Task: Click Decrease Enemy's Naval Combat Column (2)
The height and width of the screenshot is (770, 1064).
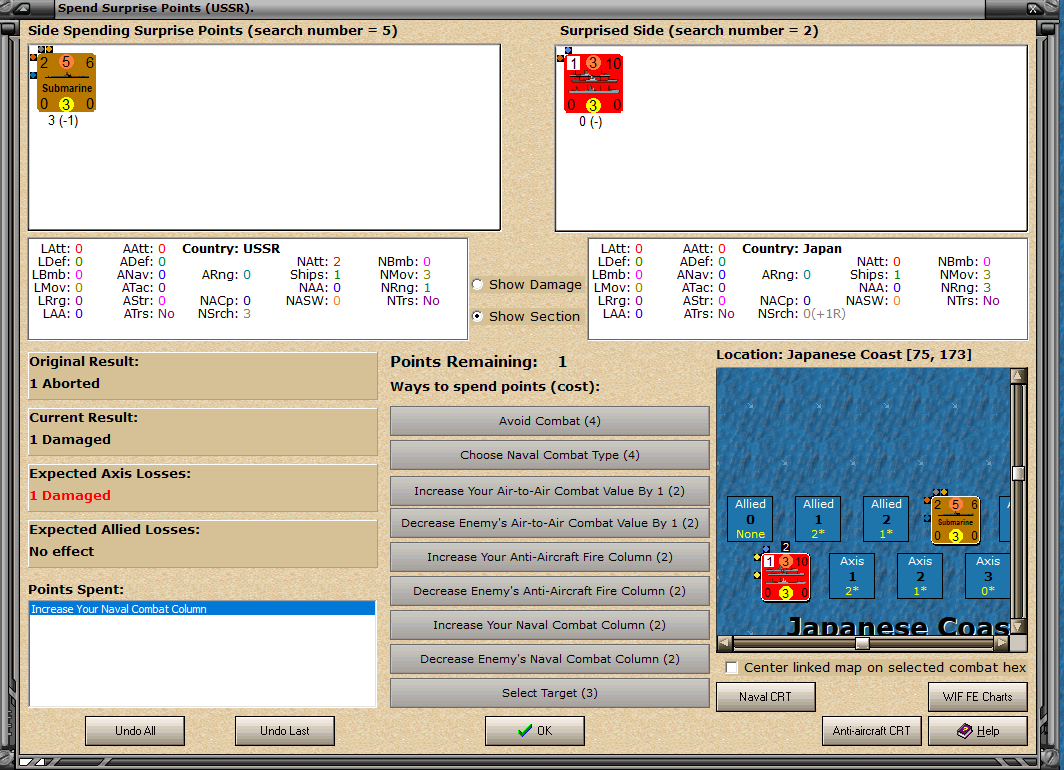Action: (550, 659)
